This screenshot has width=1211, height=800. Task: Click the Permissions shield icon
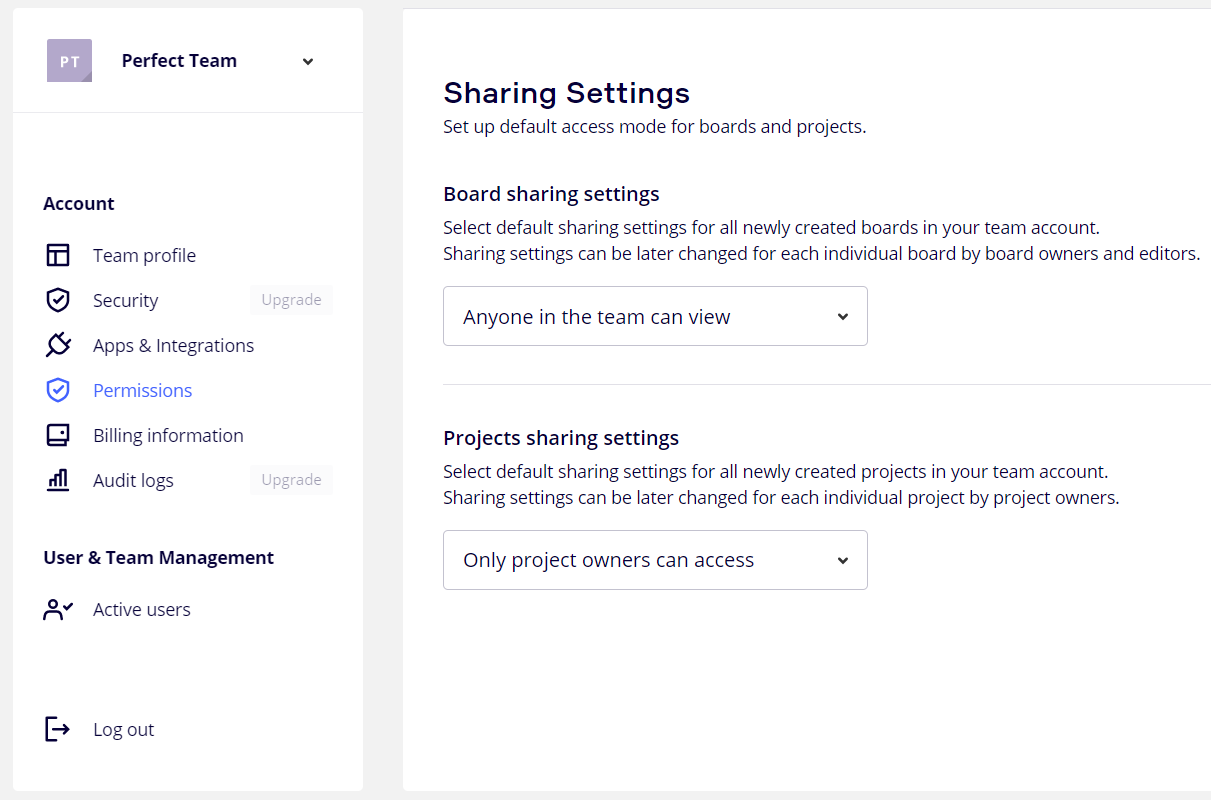coord(58,390)
